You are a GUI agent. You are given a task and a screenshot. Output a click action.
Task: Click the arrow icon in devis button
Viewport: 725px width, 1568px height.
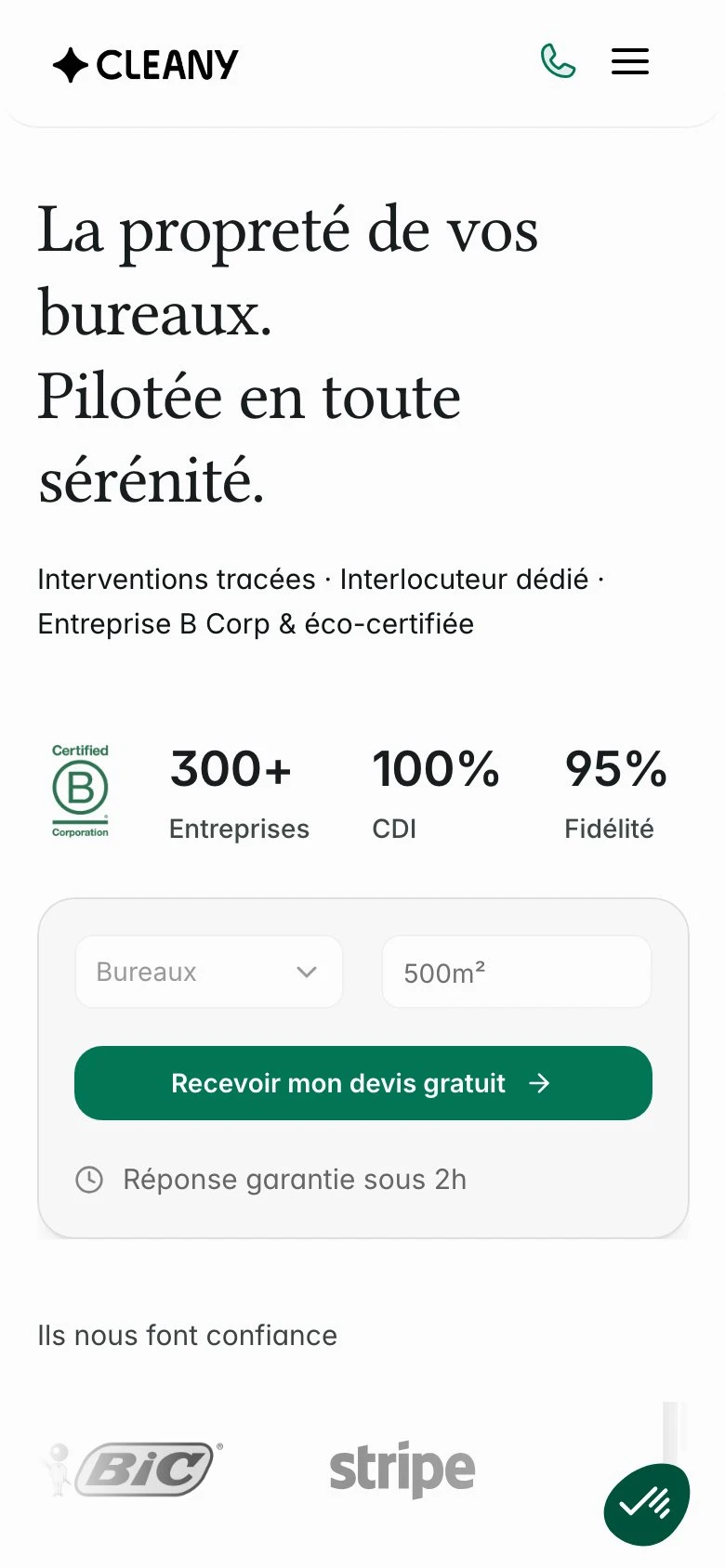(x=539, y=1083)
